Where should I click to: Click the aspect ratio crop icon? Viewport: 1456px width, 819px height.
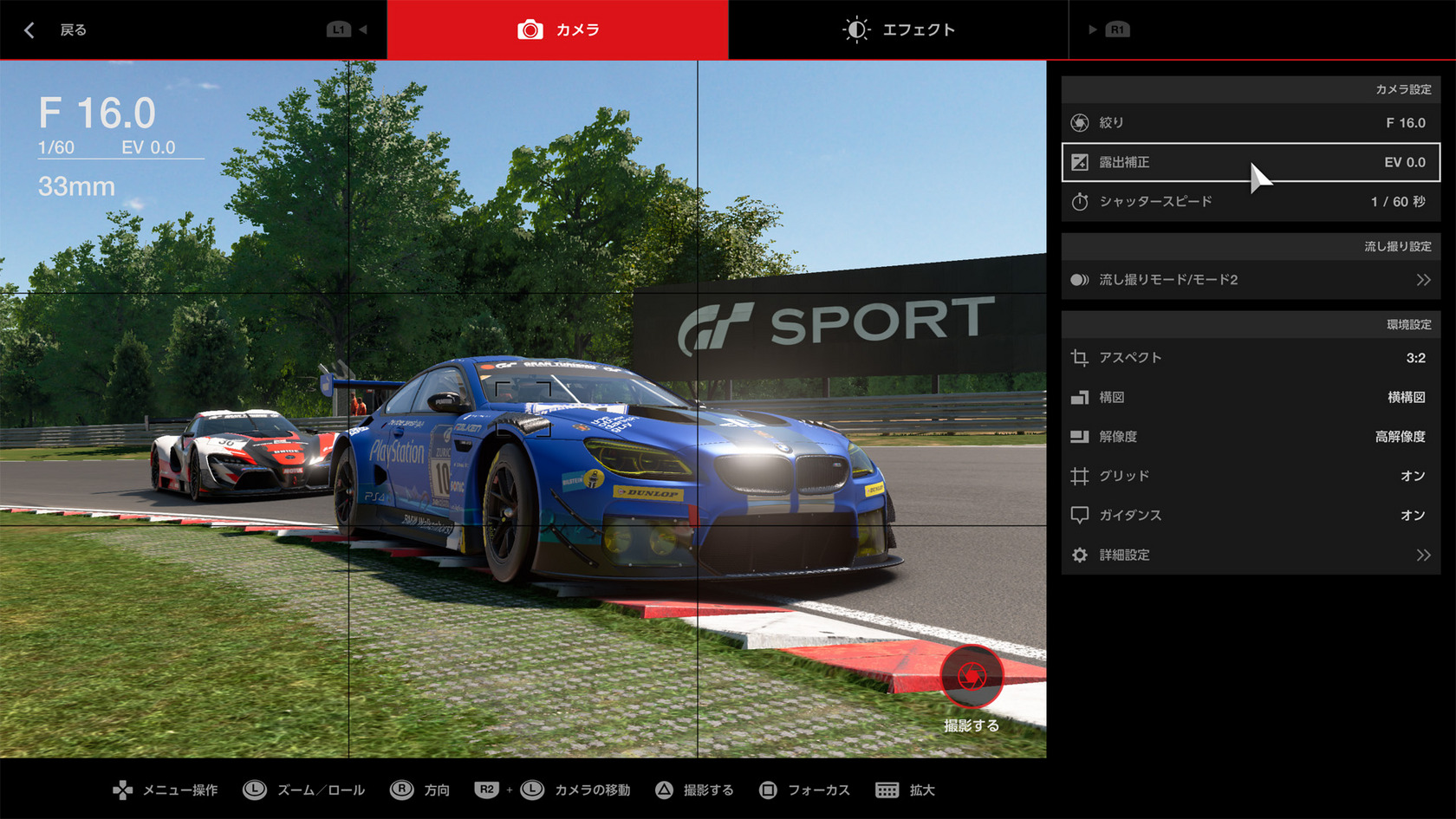point(1079,358)
